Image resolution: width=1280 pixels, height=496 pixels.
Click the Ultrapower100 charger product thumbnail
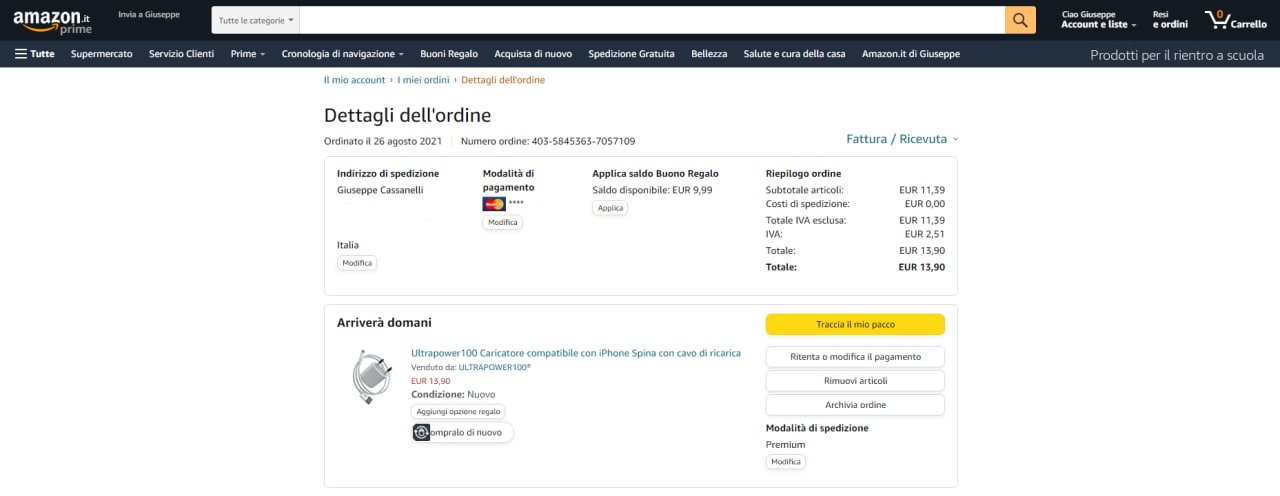point(373,376)
